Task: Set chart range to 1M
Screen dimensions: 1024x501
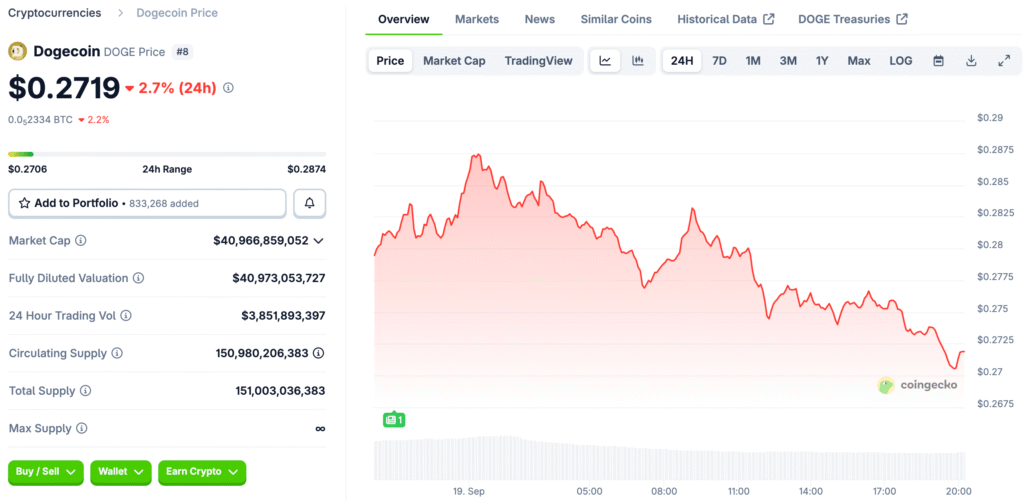Action: [x=753, y=61]
